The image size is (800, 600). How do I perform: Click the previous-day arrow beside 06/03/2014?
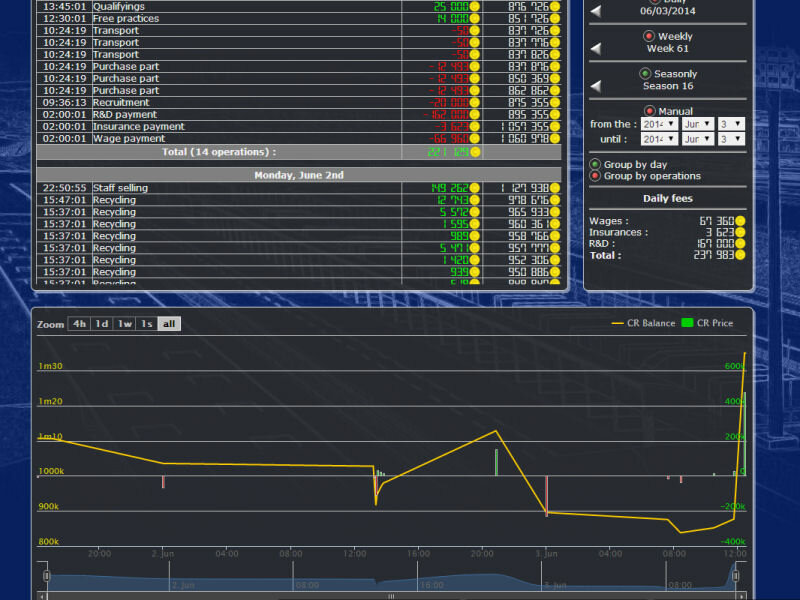[596, 11]
